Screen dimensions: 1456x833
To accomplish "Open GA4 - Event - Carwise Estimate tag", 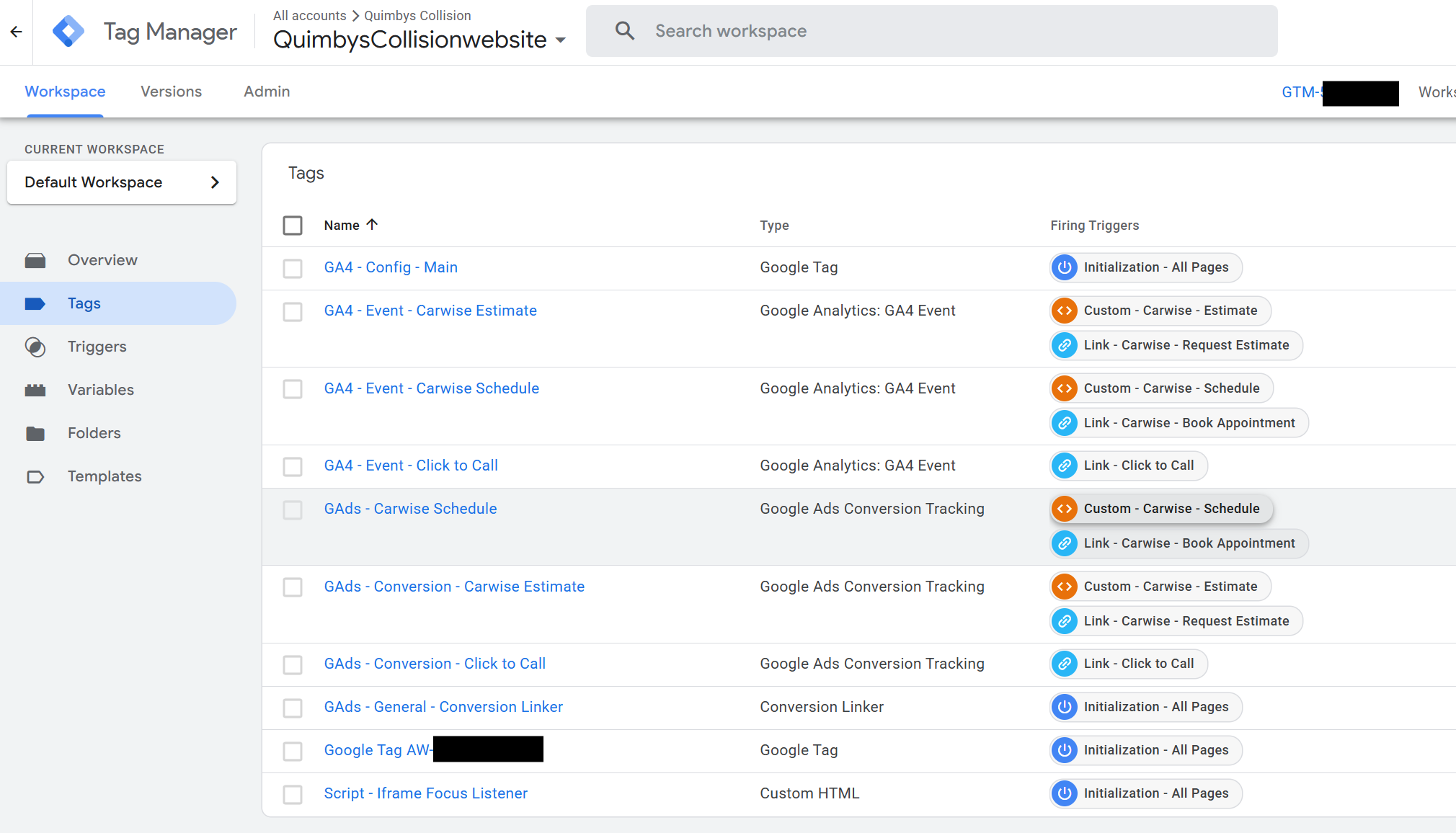I will 430,311.
